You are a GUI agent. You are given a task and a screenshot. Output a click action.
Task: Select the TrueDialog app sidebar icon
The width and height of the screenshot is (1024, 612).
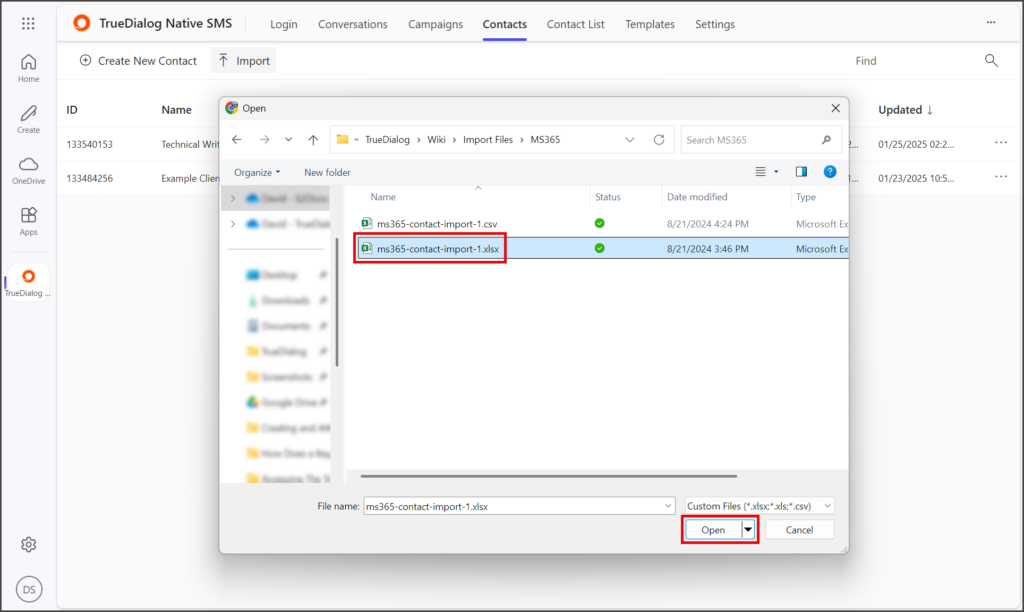tap(28, 282)
